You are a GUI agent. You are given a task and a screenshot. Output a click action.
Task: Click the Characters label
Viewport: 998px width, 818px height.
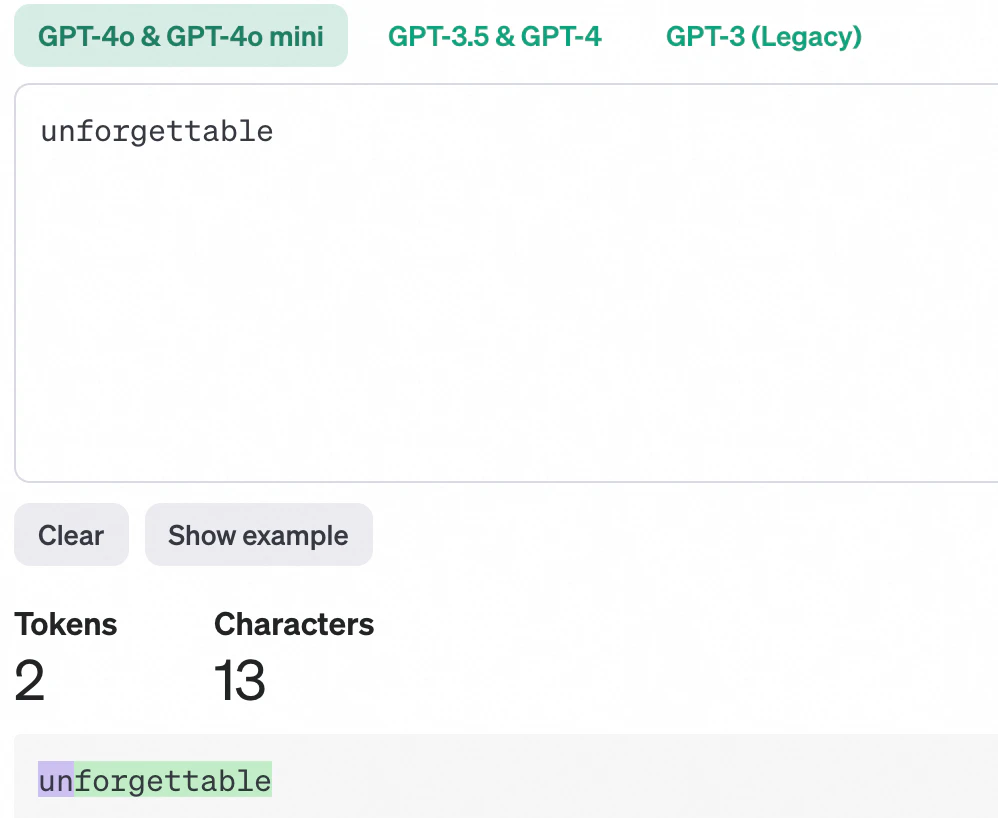click(294, 624)
